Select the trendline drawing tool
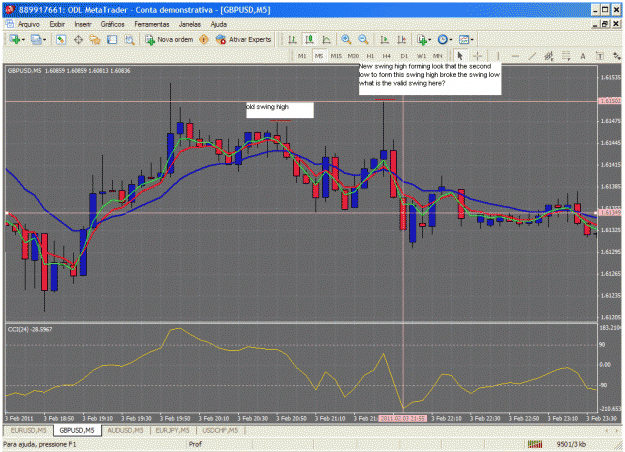625x452 pixels. (x=532, y=56)
